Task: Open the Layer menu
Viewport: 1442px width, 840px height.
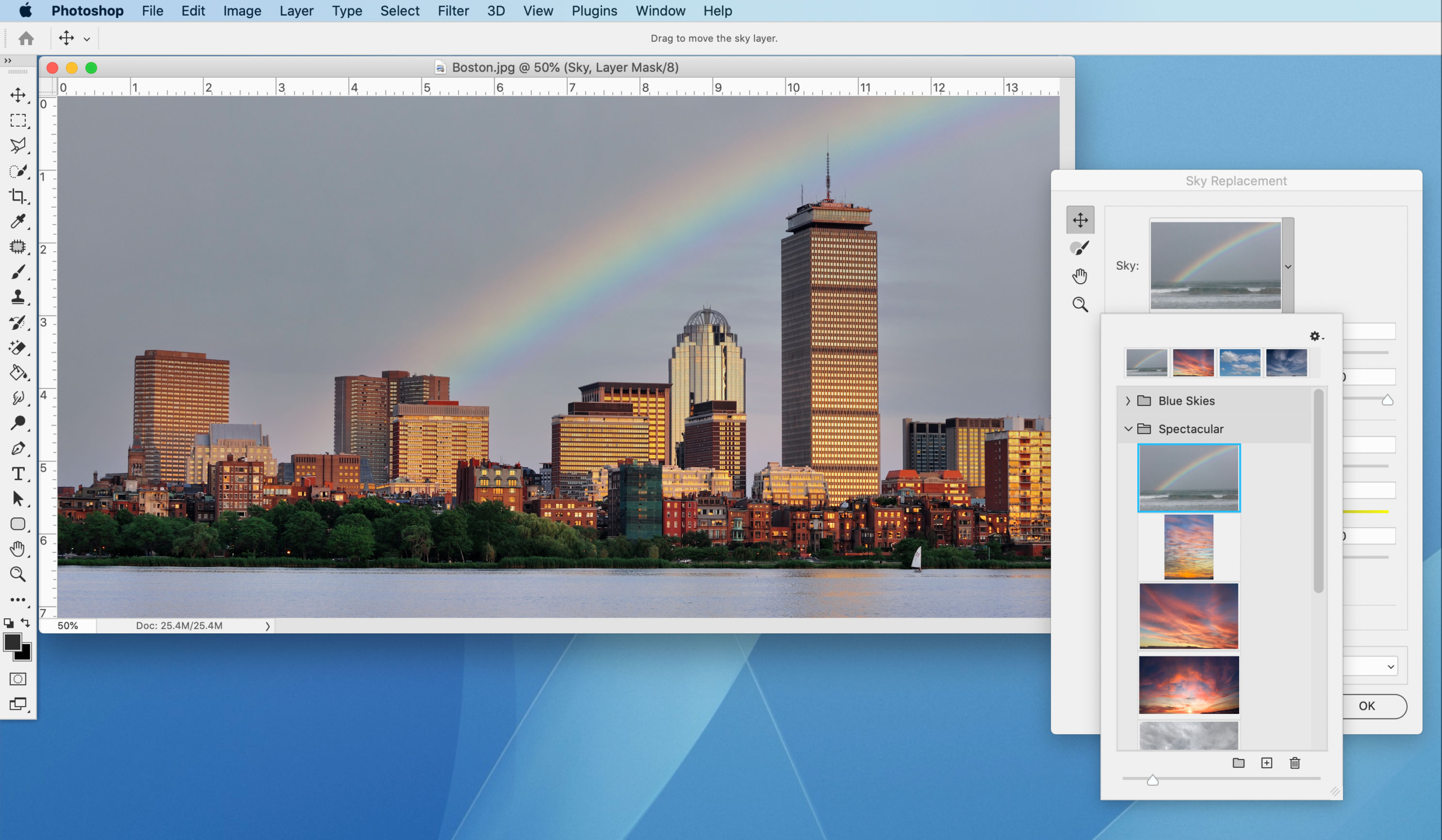Action: 296,11
